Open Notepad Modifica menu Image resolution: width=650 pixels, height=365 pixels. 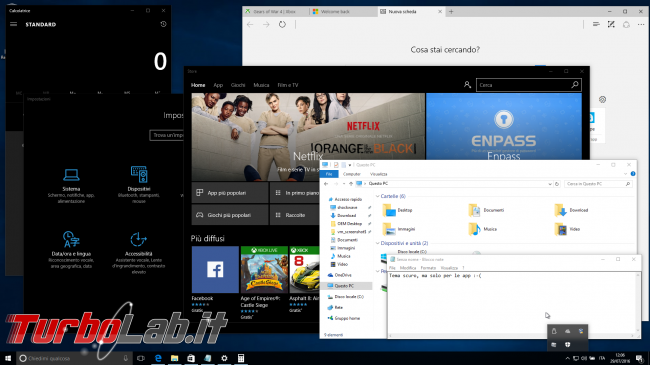(x=408, y=268)
